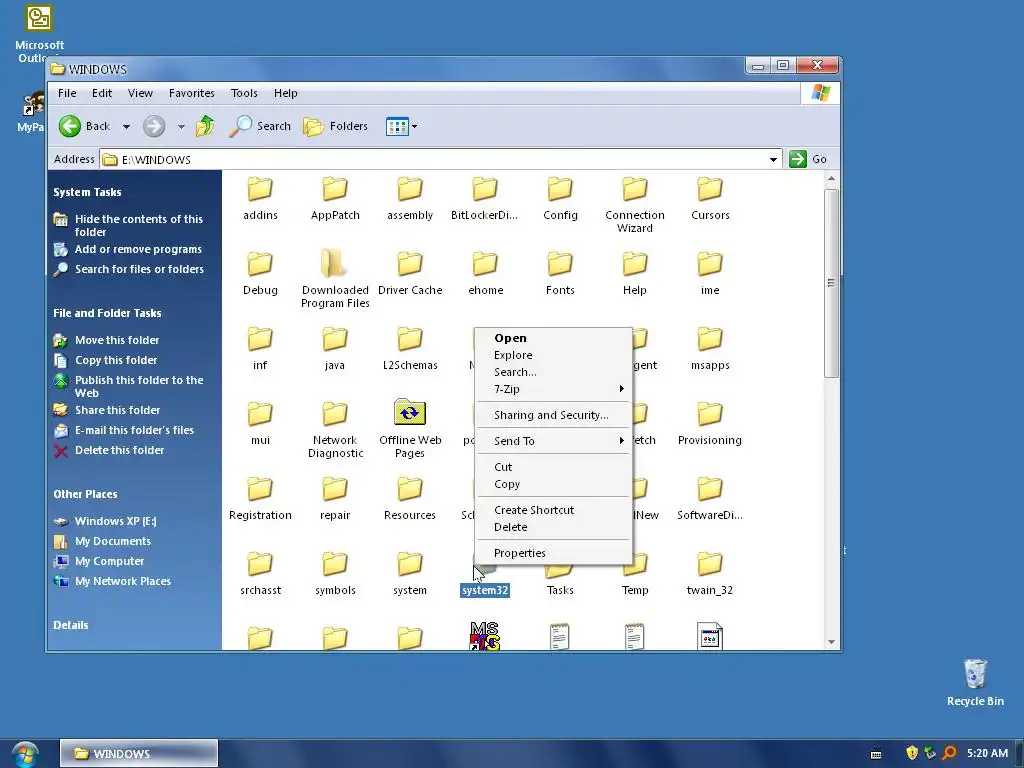The width and height of the screenshot is (1024, 768).
Task: Open the File menu
Action: [67, 93]
